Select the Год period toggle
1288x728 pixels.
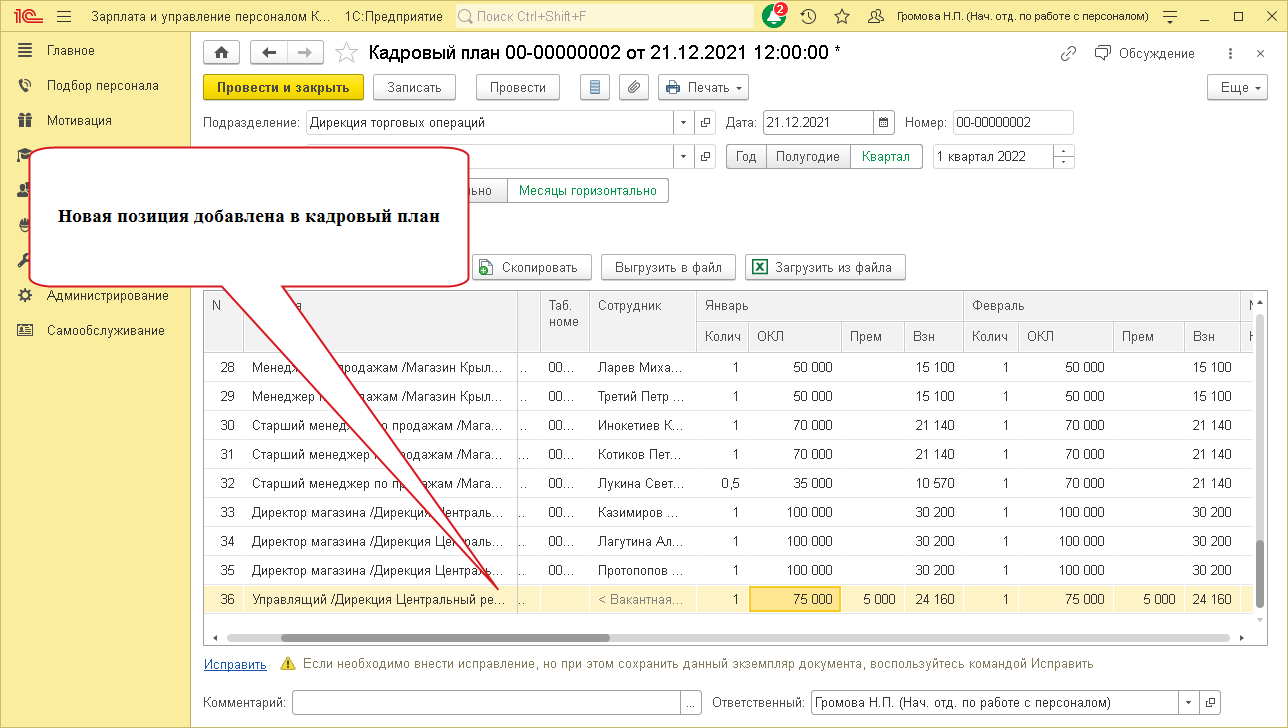point(747,157)
